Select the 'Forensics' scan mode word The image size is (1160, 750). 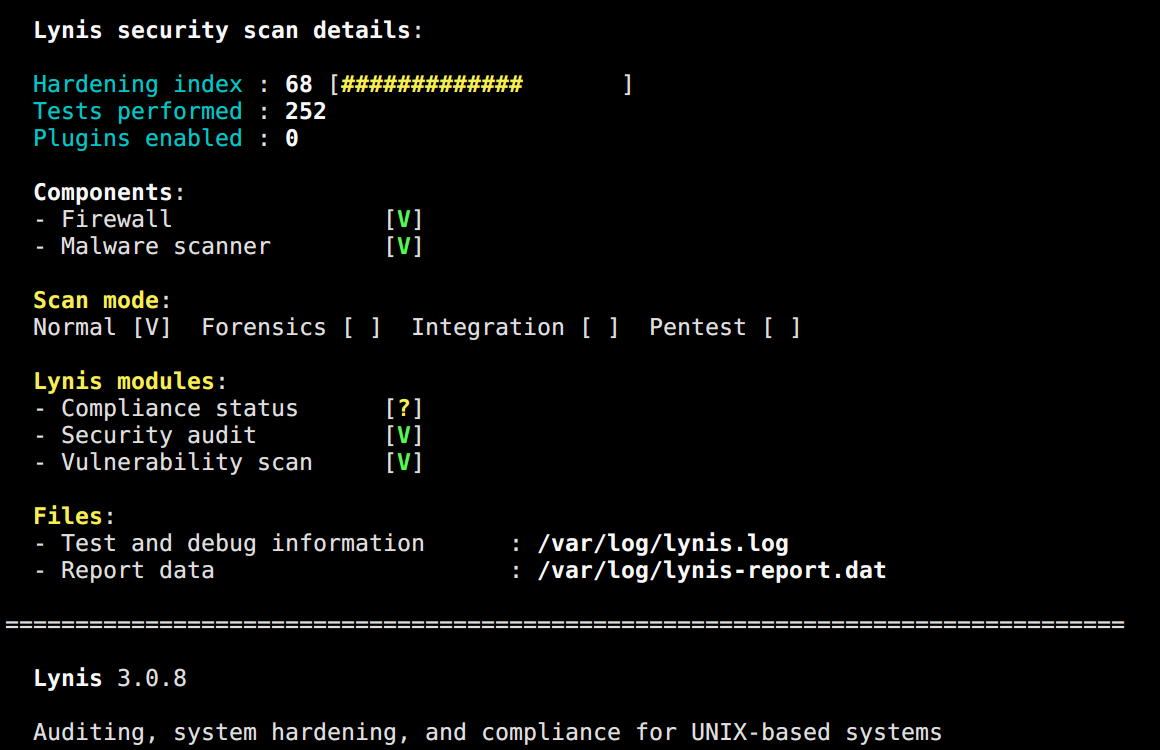pos(264,328)
